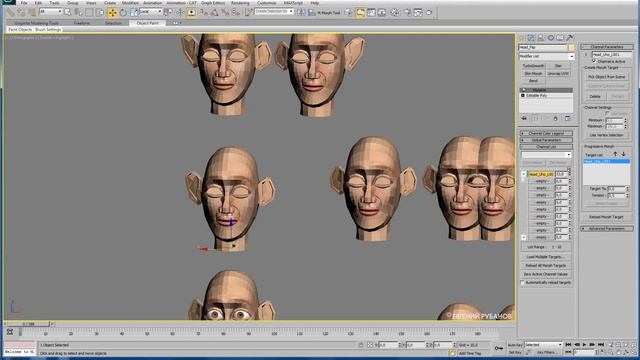Toggle Channel is Active checkbox
The width and height of the screenshot is (640, 360).
(594, 61)
